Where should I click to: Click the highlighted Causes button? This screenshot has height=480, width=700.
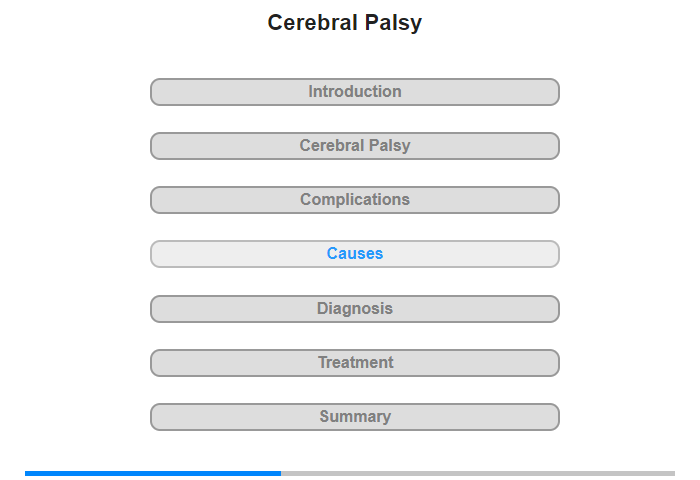pyautogui.click(x=355, y=254)
